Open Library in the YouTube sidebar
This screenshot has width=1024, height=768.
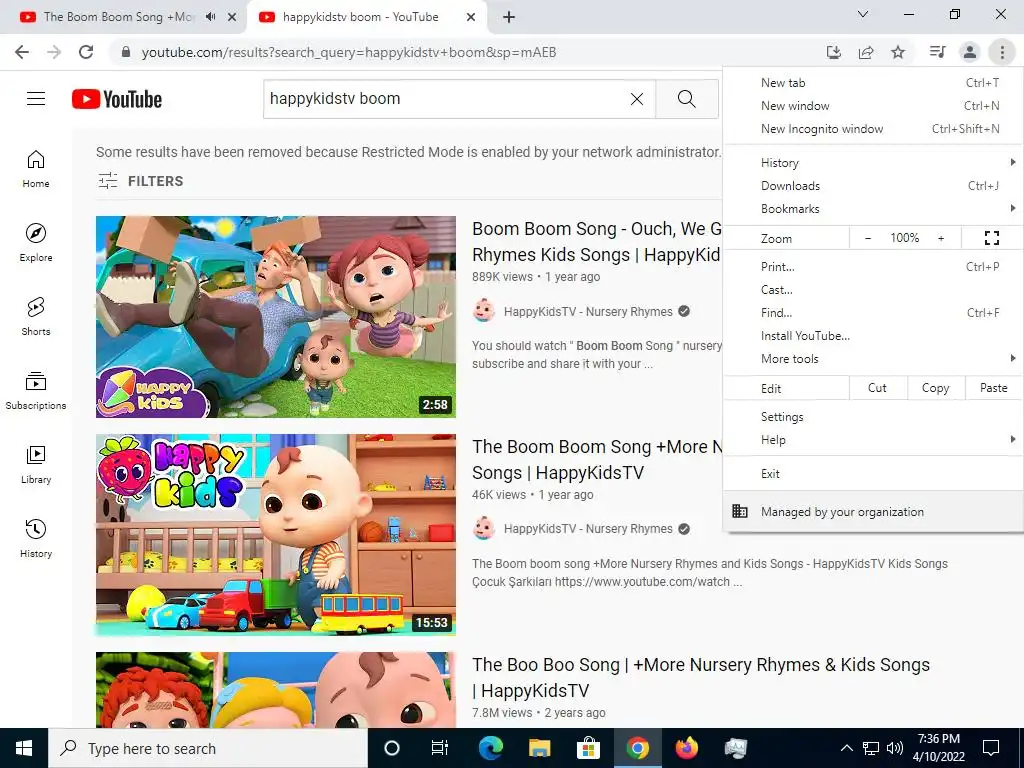tap(36, 464)
